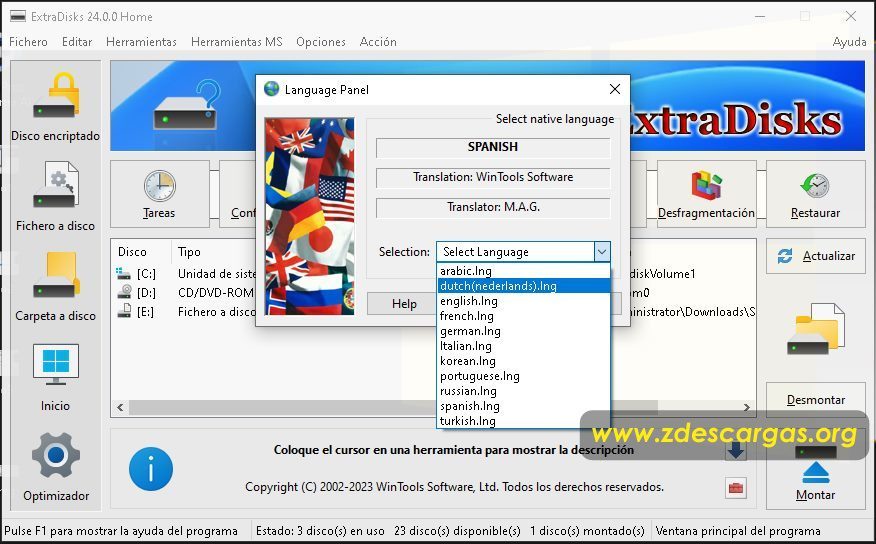Open the Inicio startup tool
Image resolution: width=876 pixels, height=544 pixels.
(55, 376)
